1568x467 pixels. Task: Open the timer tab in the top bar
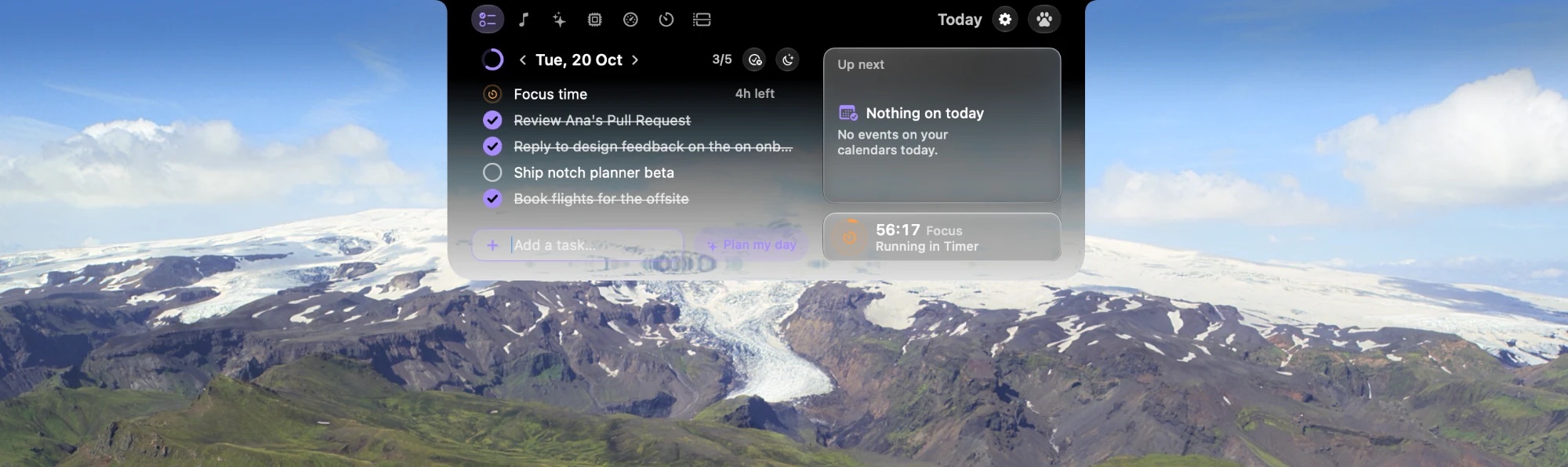[x=666, y=20]
